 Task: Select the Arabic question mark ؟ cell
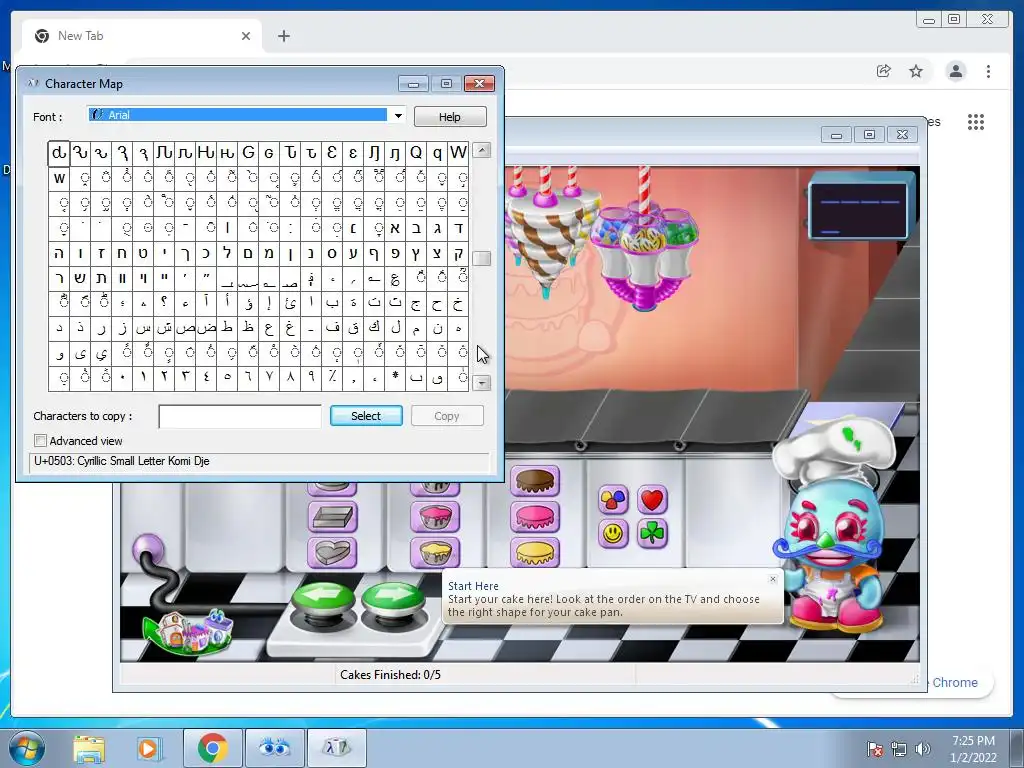coord(165,304)
